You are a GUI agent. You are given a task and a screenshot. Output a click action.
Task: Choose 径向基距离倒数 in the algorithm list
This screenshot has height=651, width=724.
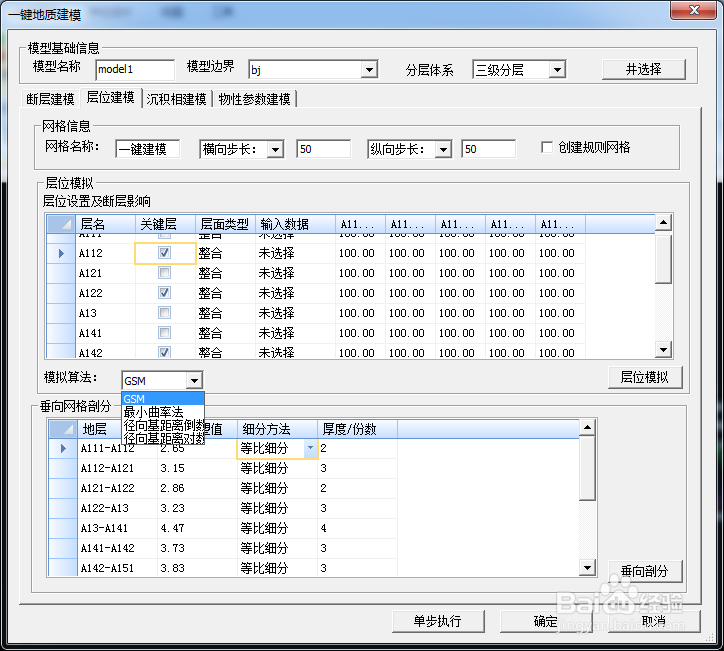click(x=163, y=425)
